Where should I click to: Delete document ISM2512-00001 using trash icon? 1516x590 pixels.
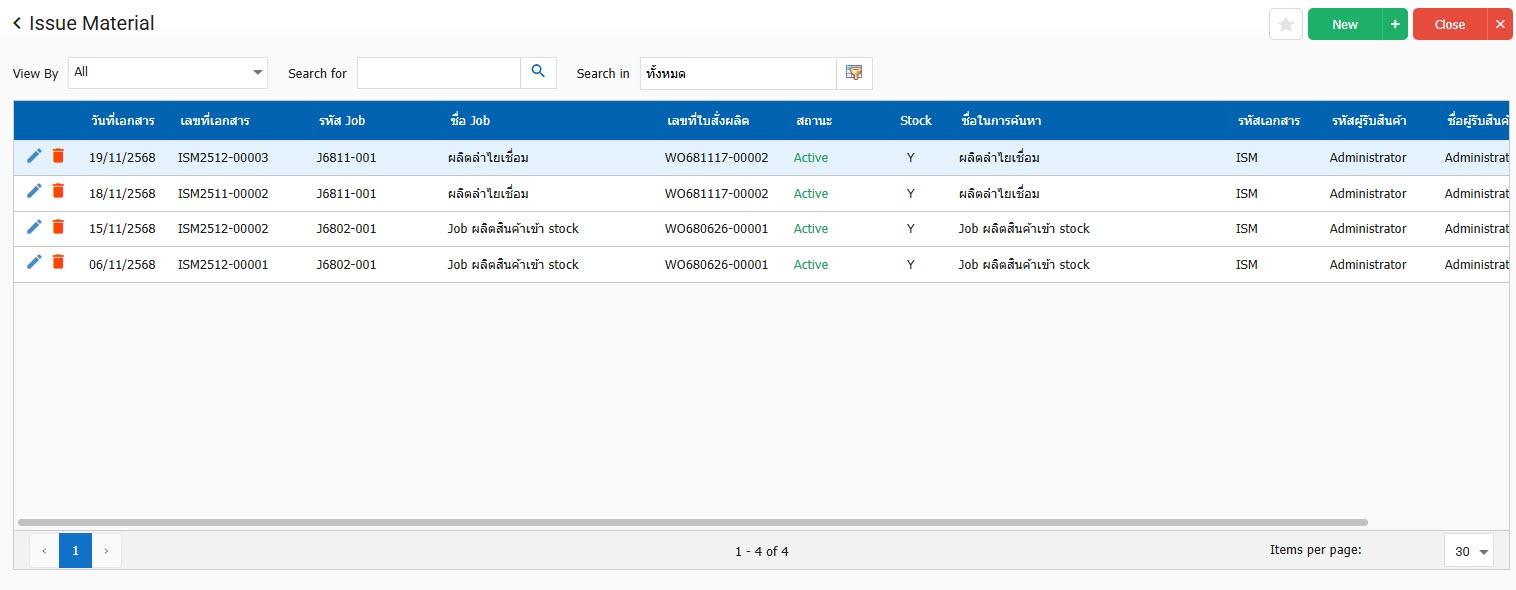pyautogui.click(x=58, y=263)
